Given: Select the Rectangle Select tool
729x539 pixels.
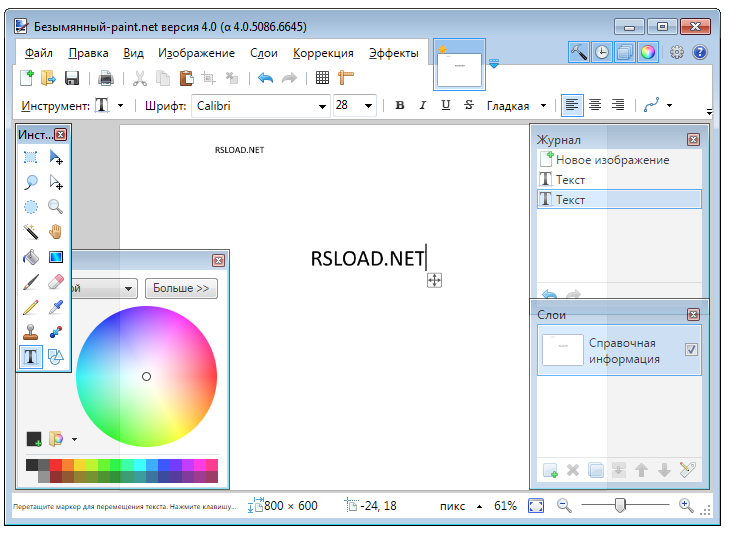Looking at the screenshot, I should [31, 157].
